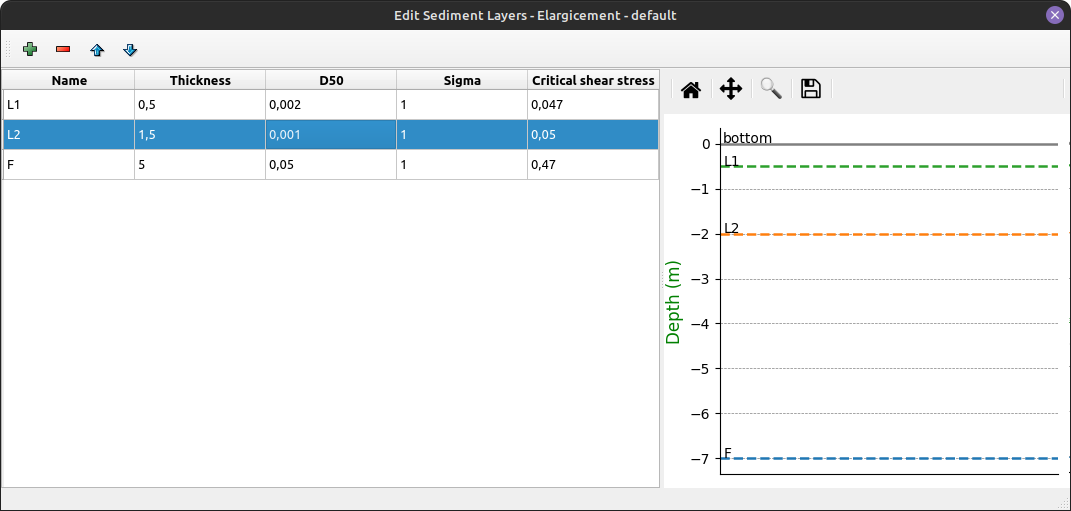Click the red minus delete layer icon
This screenshot has height=511, width=1071.
click(x=63, y=49)
